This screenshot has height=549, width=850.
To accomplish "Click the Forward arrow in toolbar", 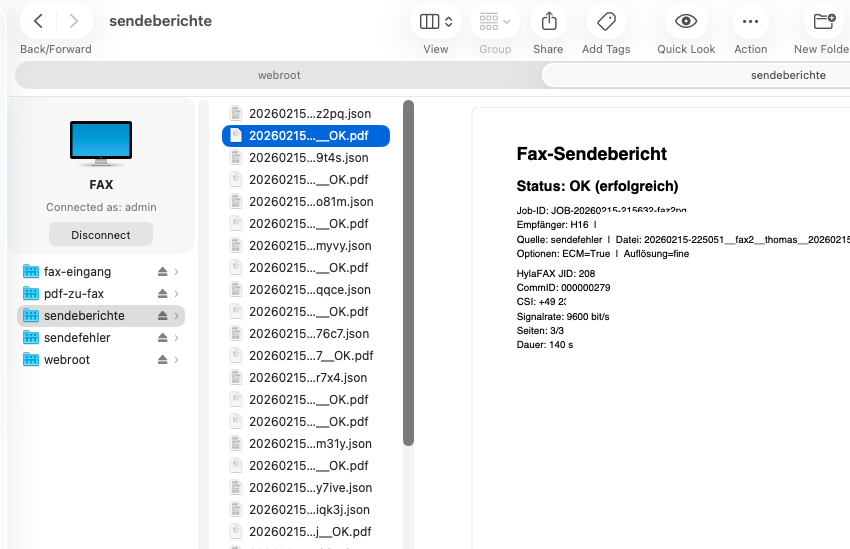I will 73,21.
